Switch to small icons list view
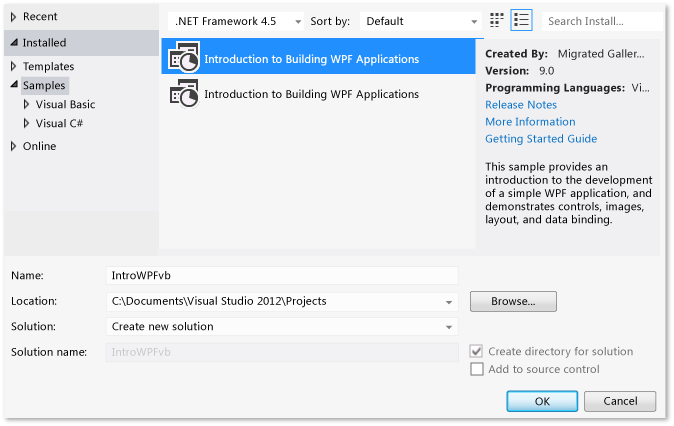Image resolution: width=674 pixels, height=426 pixels. coord(521,20)
